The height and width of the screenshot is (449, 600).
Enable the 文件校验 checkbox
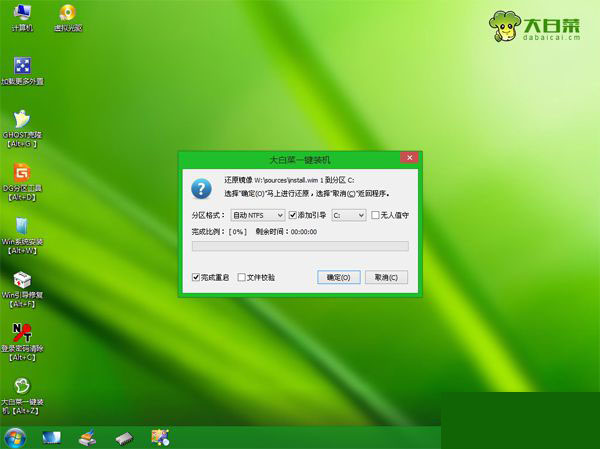tap(241, 277)
